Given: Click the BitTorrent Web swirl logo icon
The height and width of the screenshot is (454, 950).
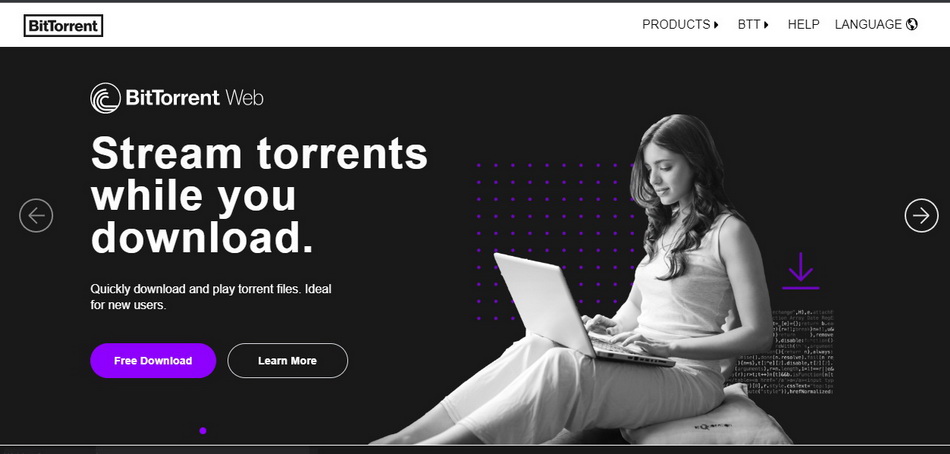Looking at the screenshot, I should click(105, 98).
